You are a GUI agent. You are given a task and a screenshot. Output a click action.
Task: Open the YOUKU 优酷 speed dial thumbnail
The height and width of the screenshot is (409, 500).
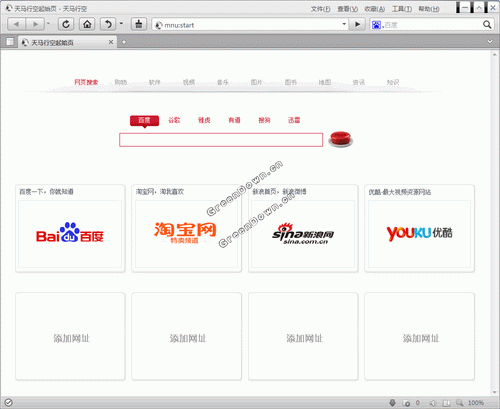pyautogui.click(x=419, y=234)
